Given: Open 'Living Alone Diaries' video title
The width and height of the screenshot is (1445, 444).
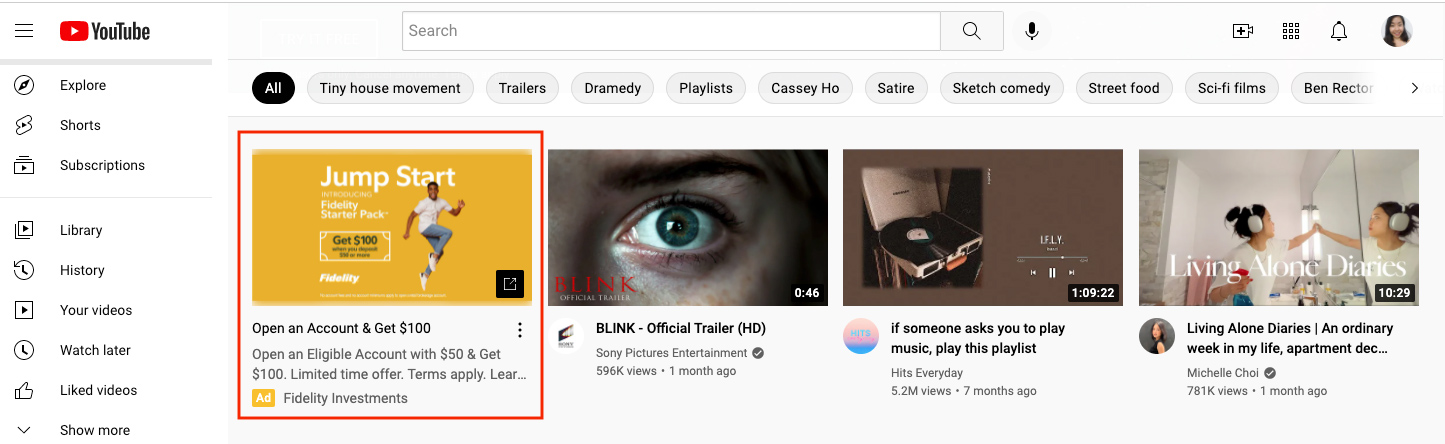Looking at the screenshot, I should 1290,338.
